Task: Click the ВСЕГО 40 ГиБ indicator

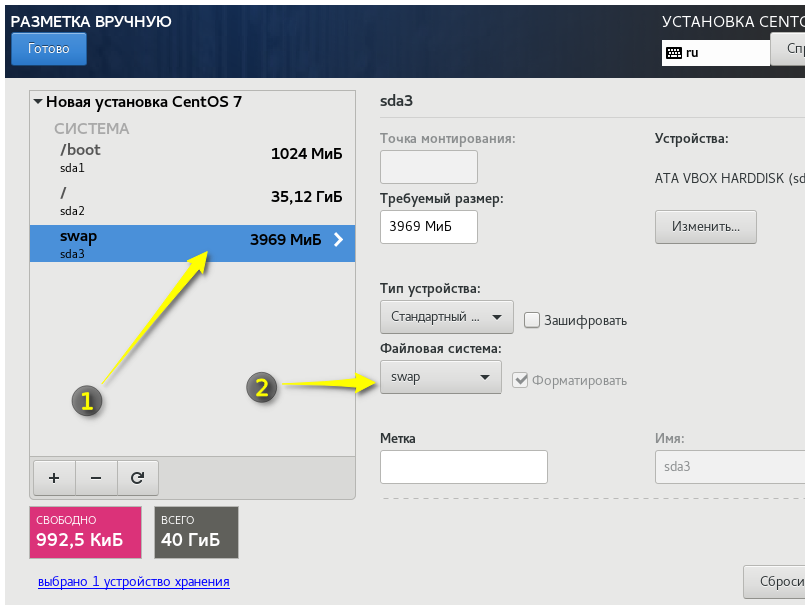Action: (x=196, y=532)
